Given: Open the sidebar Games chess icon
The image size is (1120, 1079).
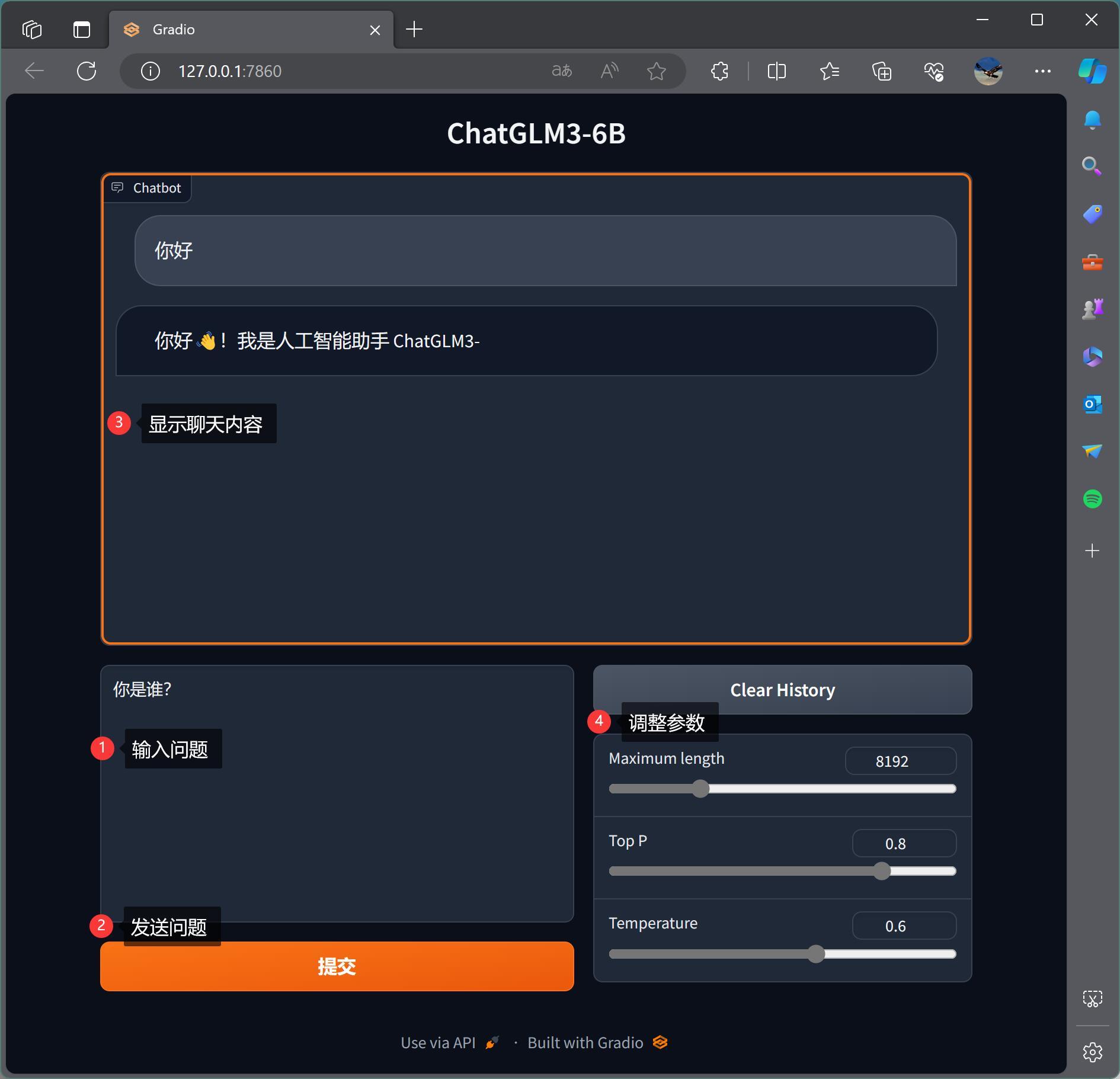Looking at the screenshot, I should point(1092,309).
